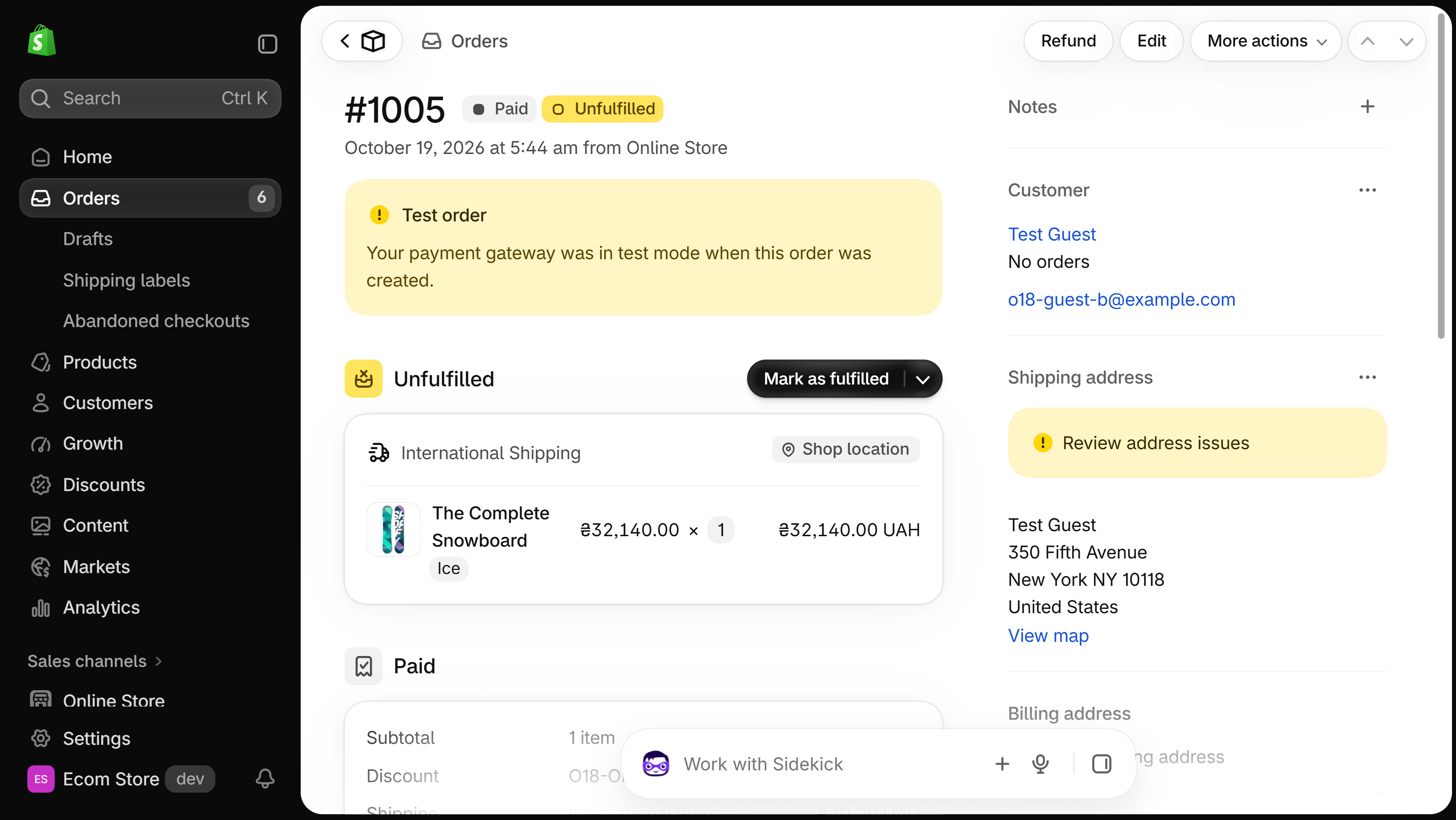
Task: Open the Content section
Action: [x=150, y=526]
